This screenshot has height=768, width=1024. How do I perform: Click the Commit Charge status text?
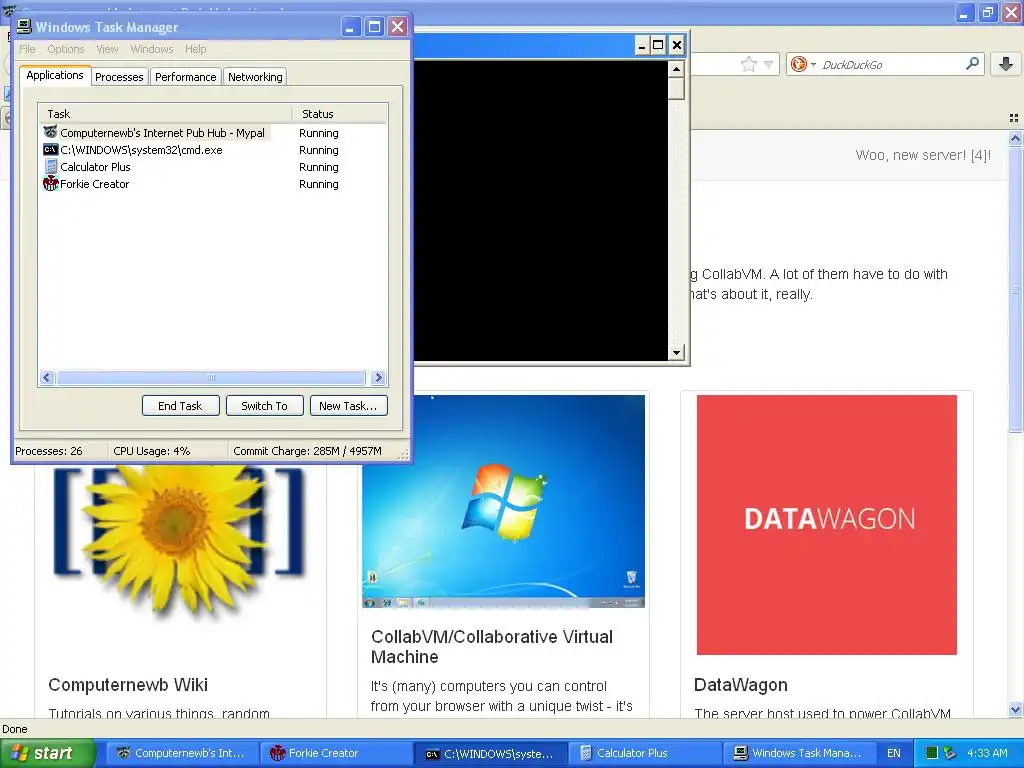[307, 451]
